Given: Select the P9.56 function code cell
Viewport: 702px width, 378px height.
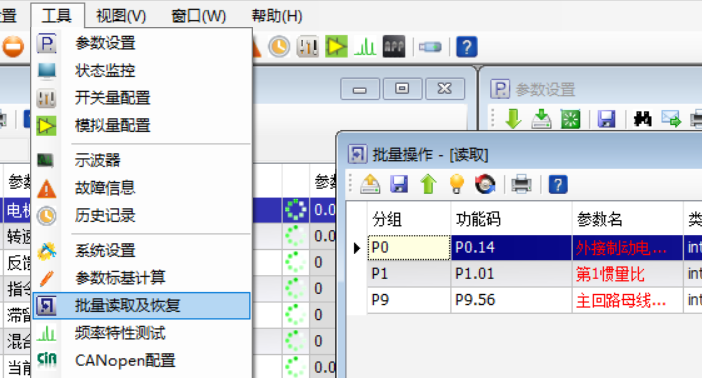Looking at the screenshot, I should (x=511, y=300).
